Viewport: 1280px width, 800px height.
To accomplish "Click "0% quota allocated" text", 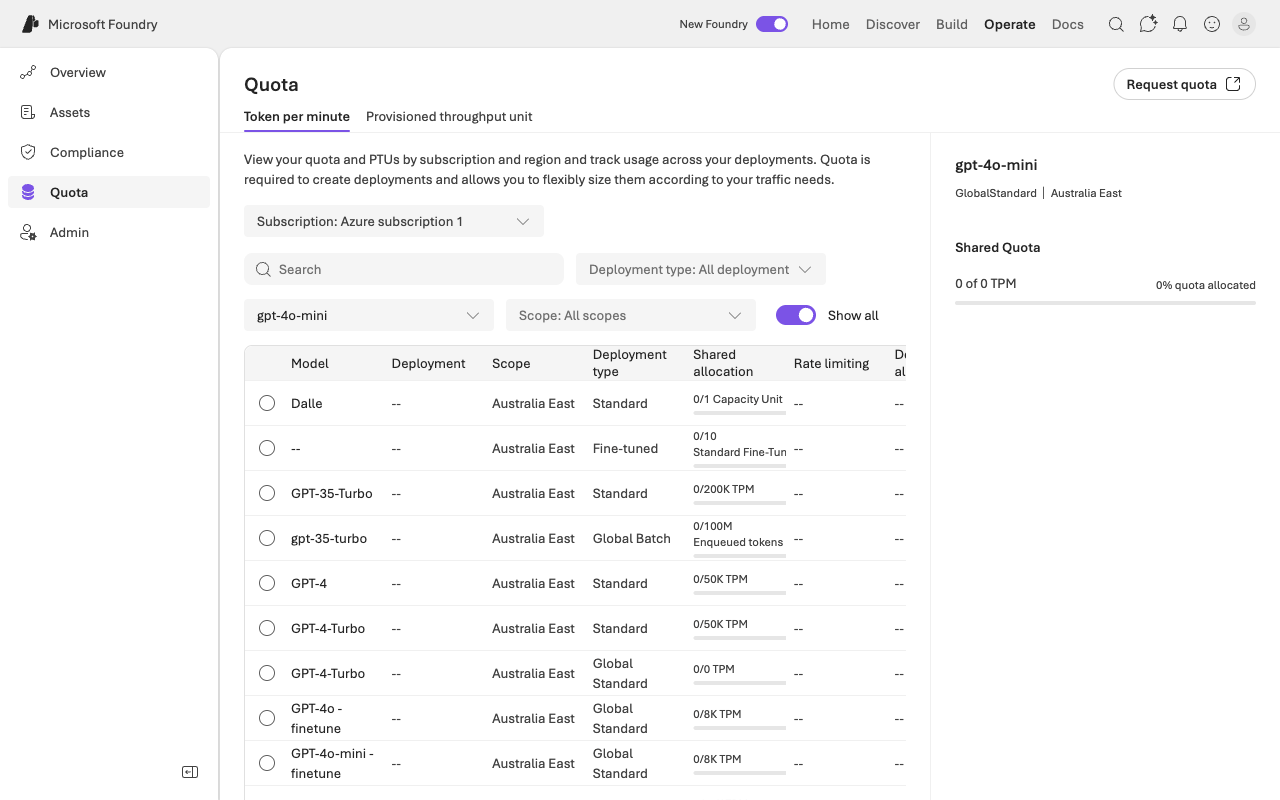I will 1206,285.
